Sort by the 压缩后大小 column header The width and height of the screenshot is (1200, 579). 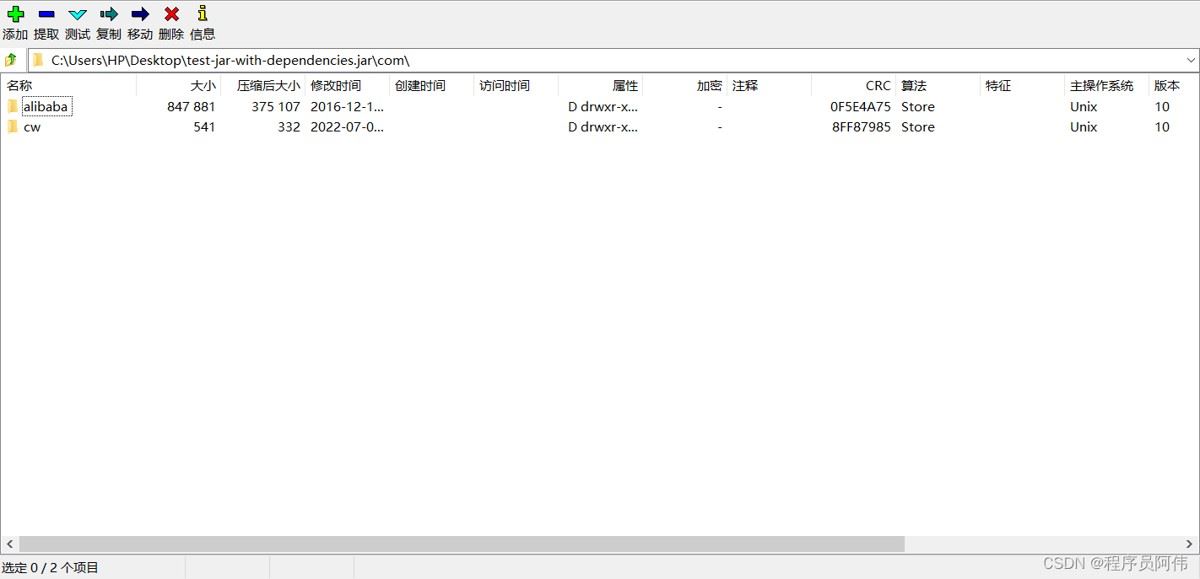click(268, 86)
